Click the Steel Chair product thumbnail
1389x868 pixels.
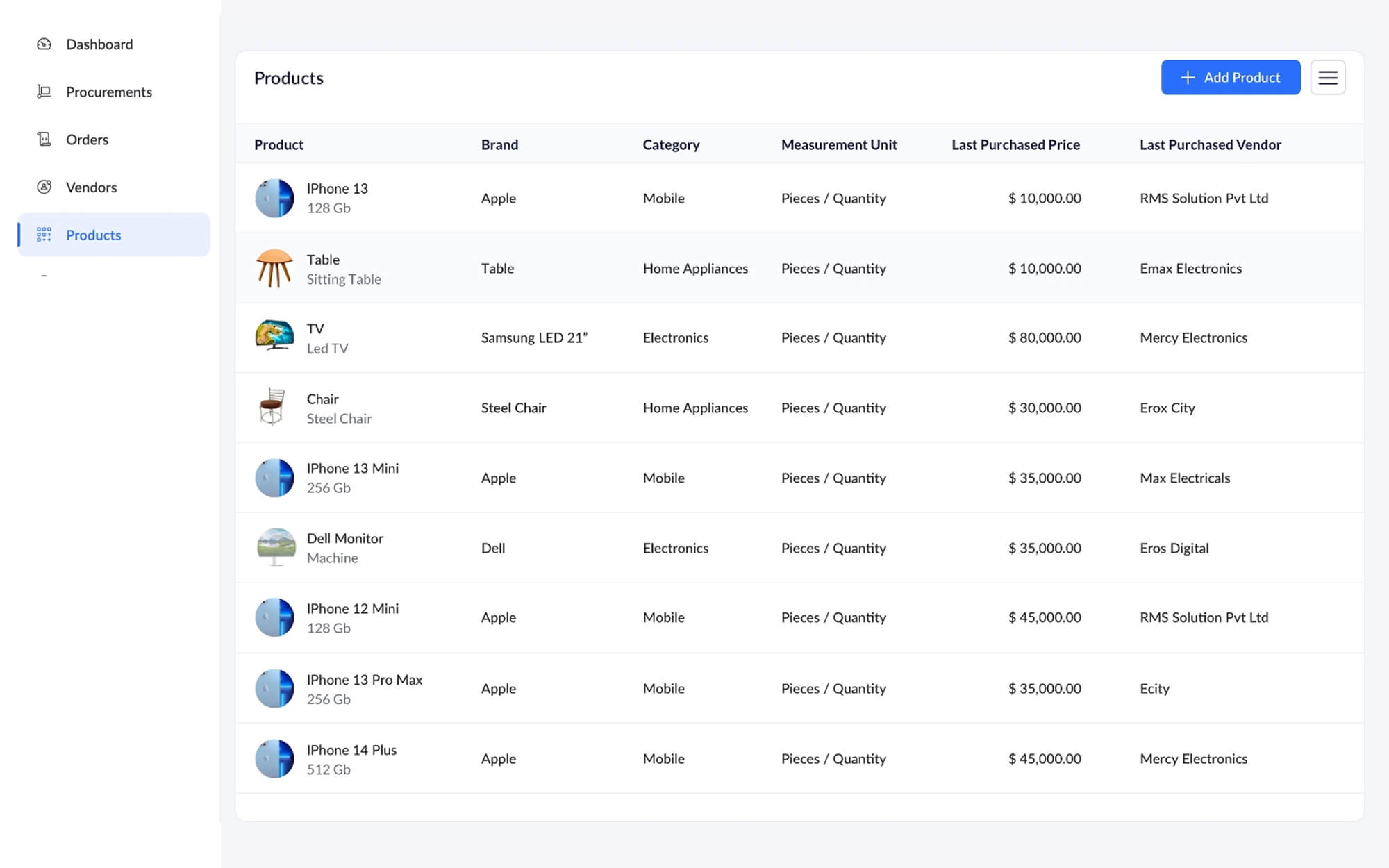click(272, 407)
